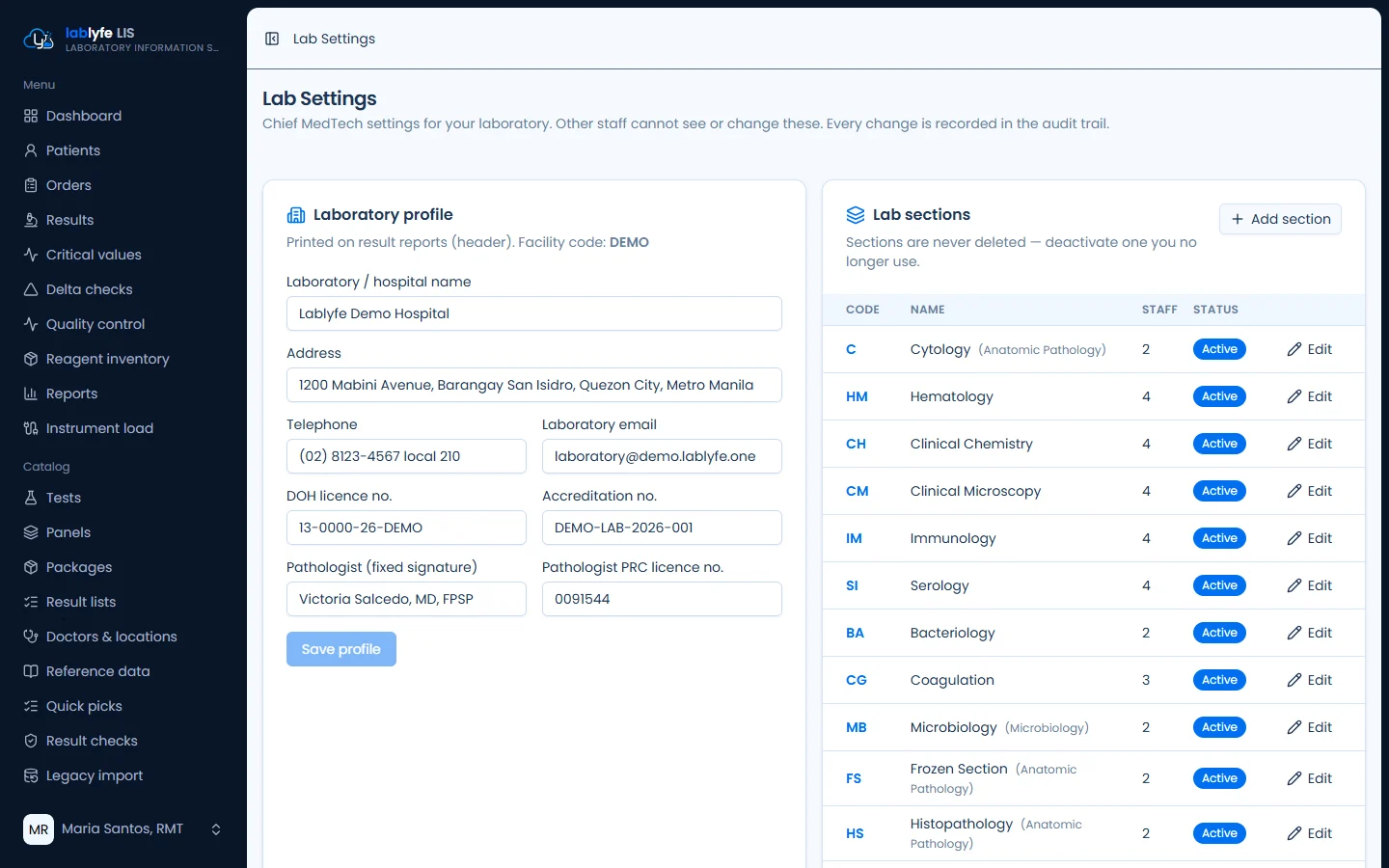The height and width of the screenshot is (868, 1389).
Task: Expand the Maria Santos user menu chevron
Action: click(x=216, y=829)
